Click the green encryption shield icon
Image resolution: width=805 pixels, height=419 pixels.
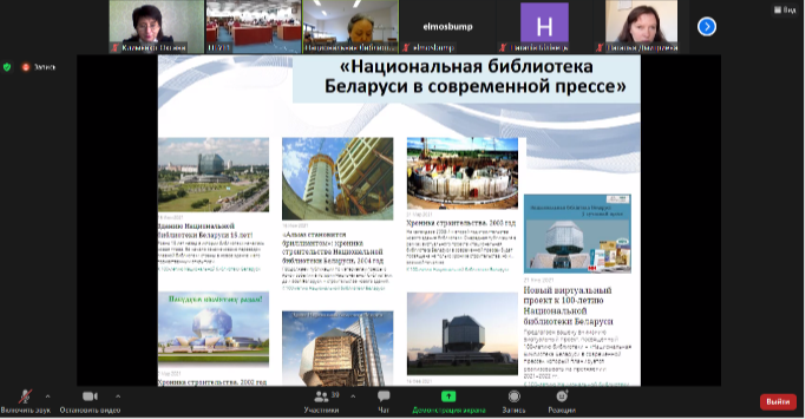[x=7, y=66]
